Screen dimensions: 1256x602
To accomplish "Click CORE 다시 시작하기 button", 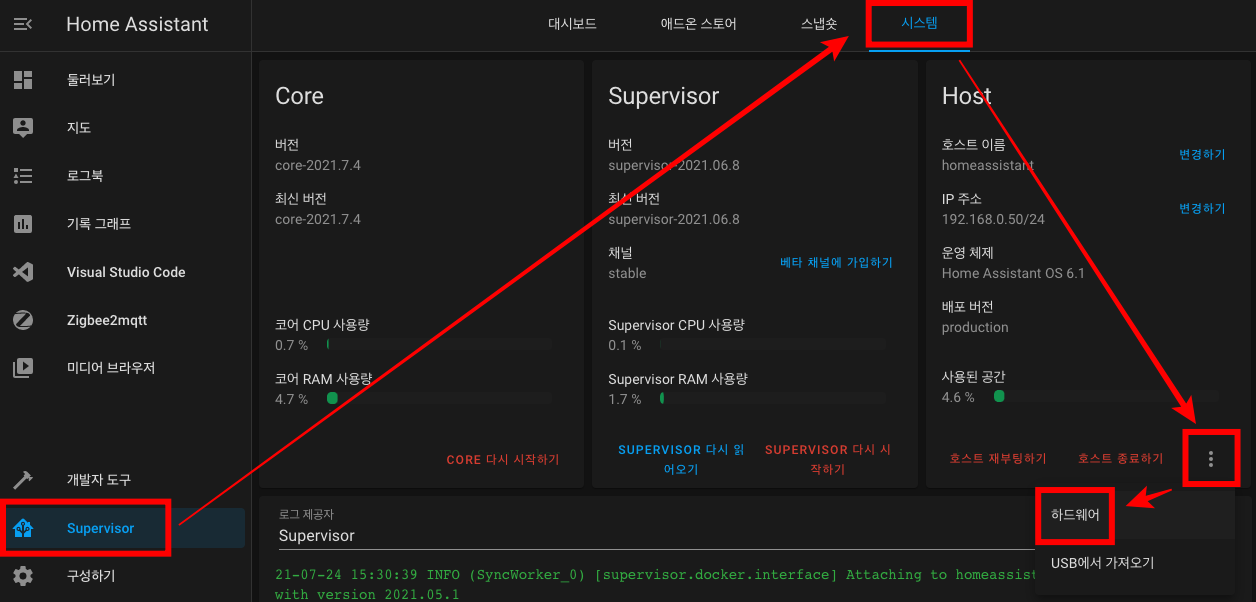I will tap(503, 460).
